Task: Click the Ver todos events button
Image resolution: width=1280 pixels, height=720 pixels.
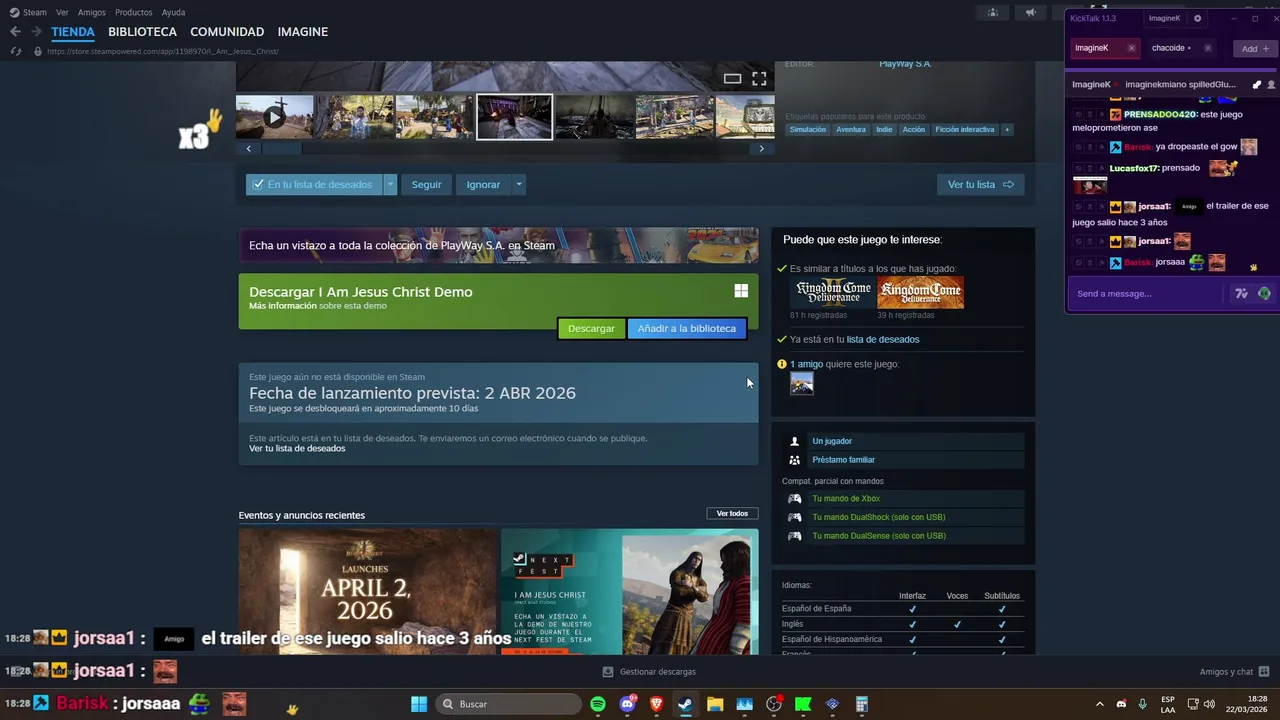Action: click(x=732, y=513)
